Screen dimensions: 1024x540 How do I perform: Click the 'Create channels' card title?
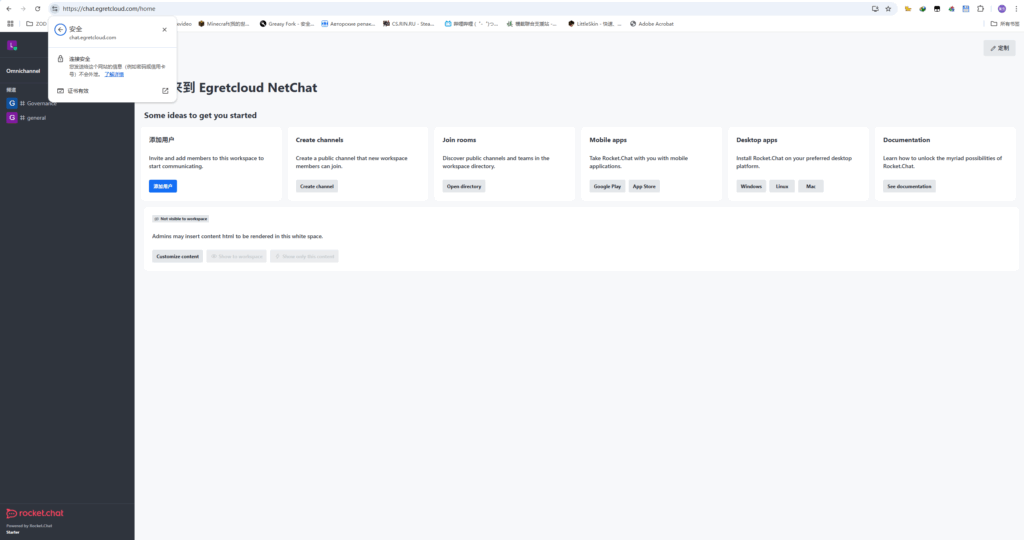319,140
